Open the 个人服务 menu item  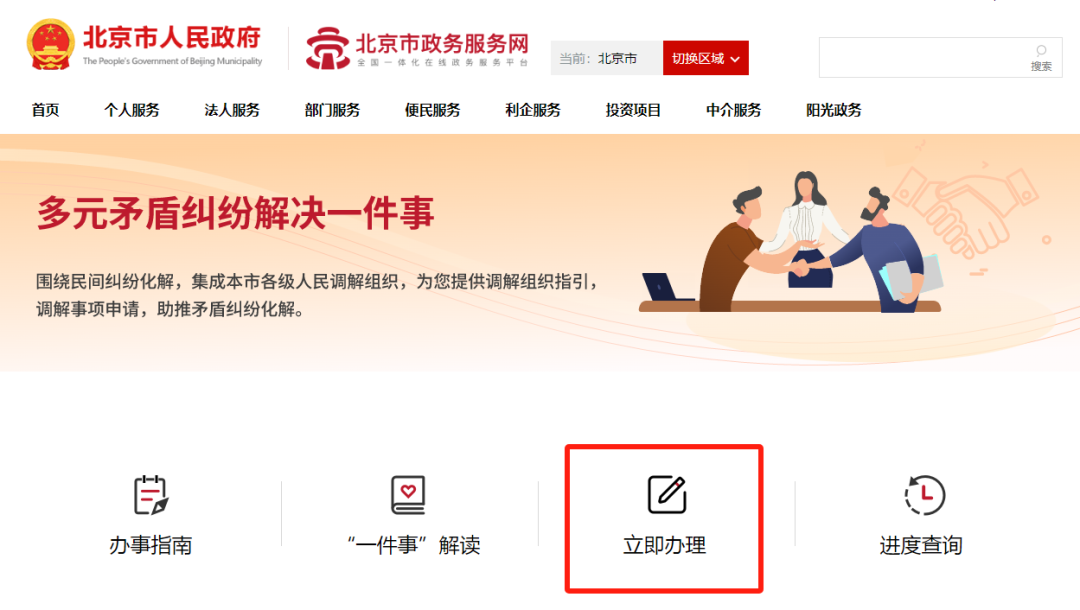click(x=132, y=110)
